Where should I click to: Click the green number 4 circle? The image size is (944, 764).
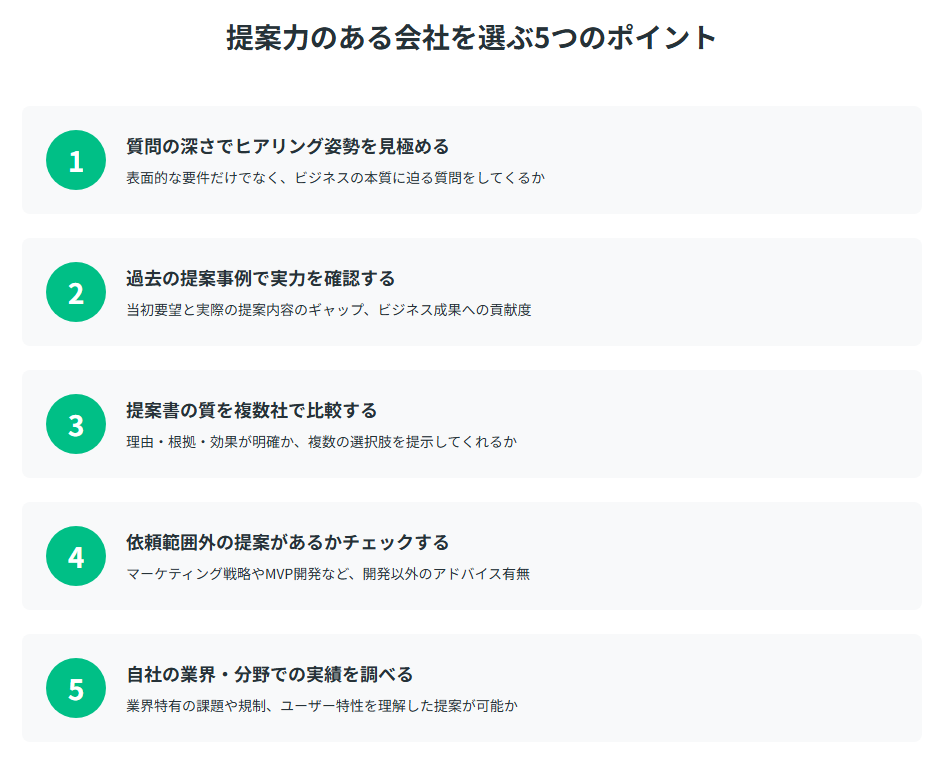[76, 556]
